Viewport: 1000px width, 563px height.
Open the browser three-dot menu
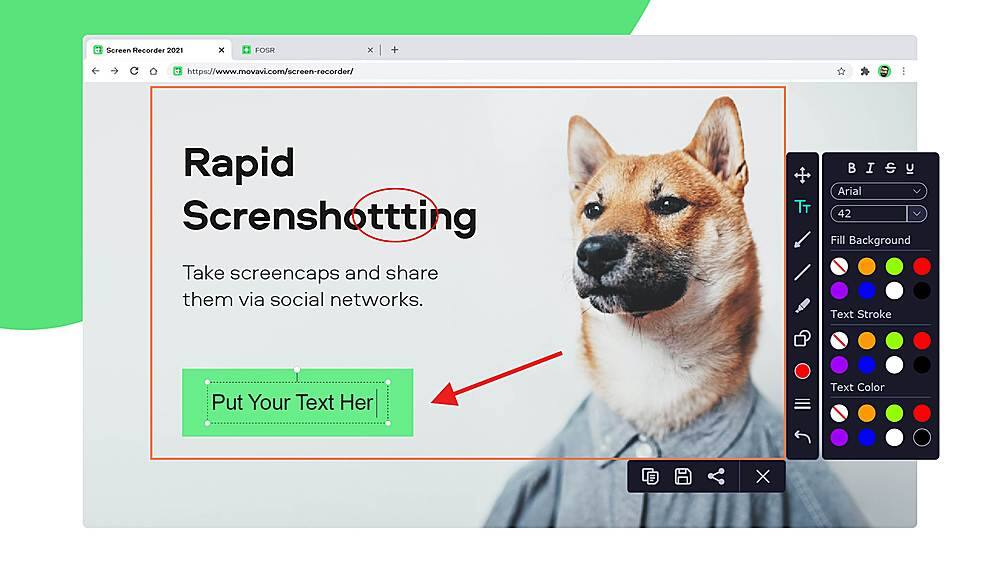click(904, 71)
